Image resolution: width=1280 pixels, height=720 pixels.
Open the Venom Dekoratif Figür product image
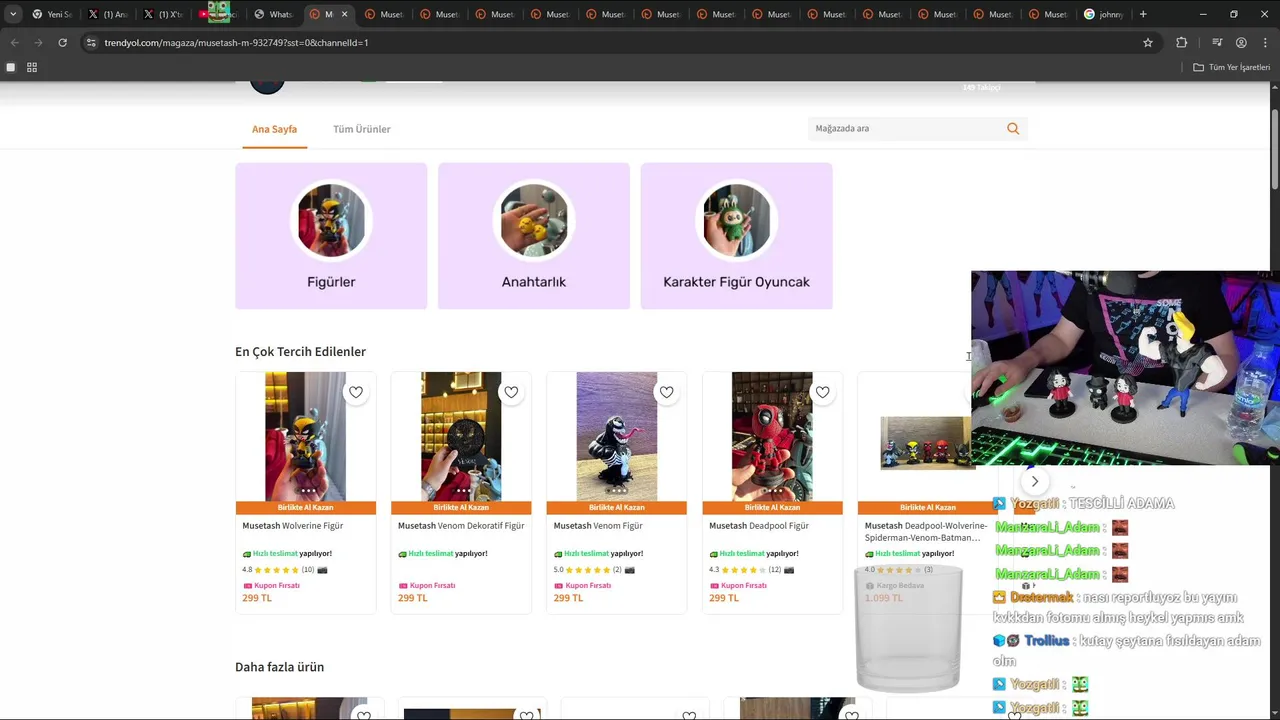point(461,437)
